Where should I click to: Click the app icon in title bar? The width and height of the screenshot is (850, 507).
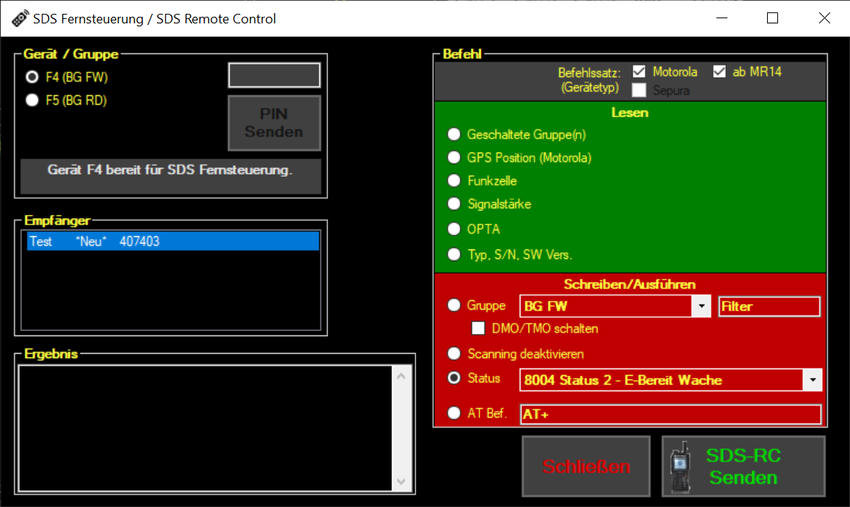click(x=19, y=18)
